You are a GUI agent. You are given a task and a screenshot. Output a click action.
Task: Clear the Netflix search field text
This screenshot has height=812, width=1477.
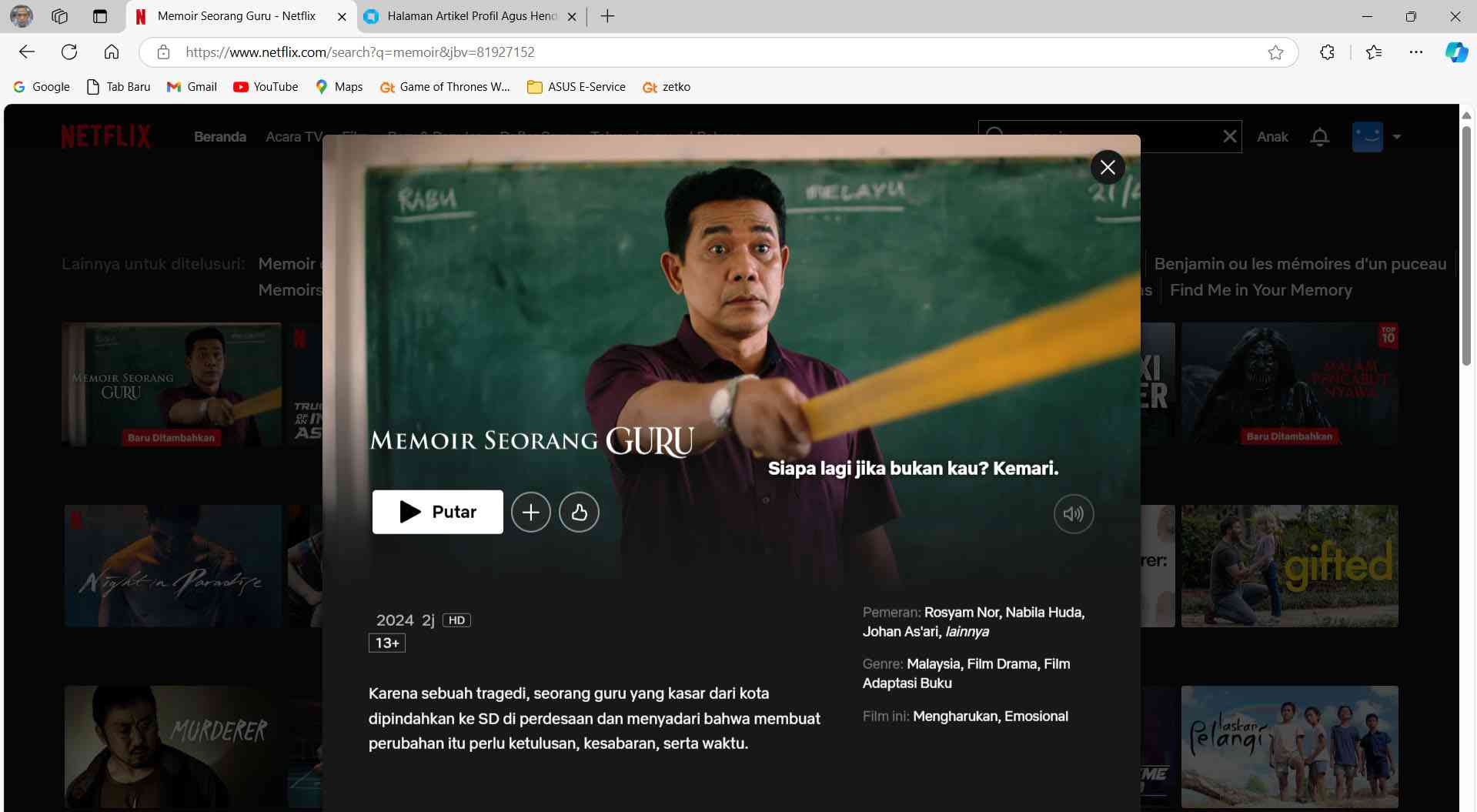coord(1229,136)
